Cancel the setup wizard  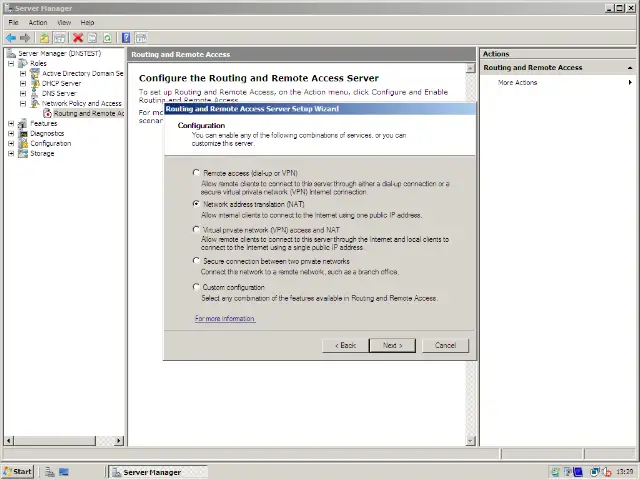tap(445, 345)
